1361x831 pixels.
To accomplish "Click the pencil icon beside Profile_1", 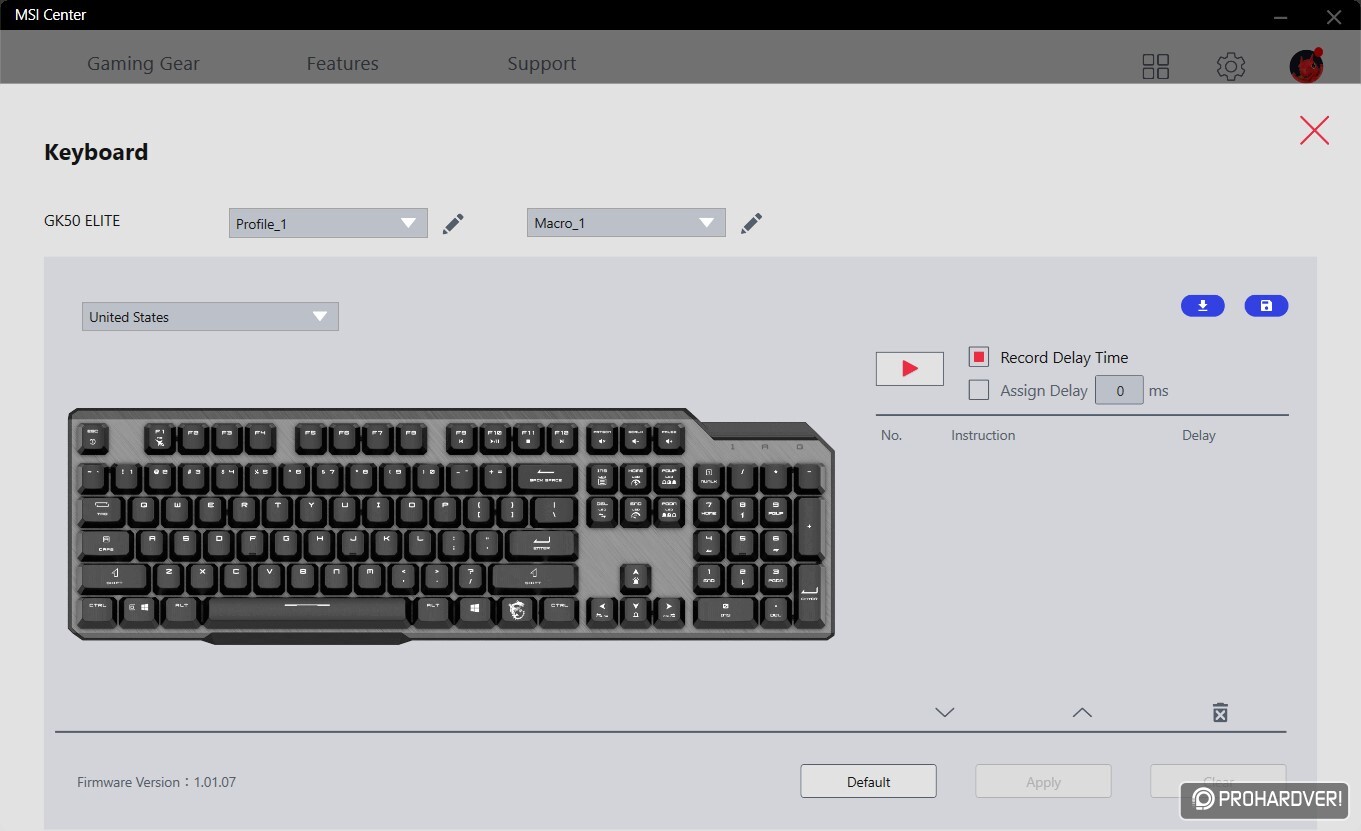I will (x=453, y=223).
